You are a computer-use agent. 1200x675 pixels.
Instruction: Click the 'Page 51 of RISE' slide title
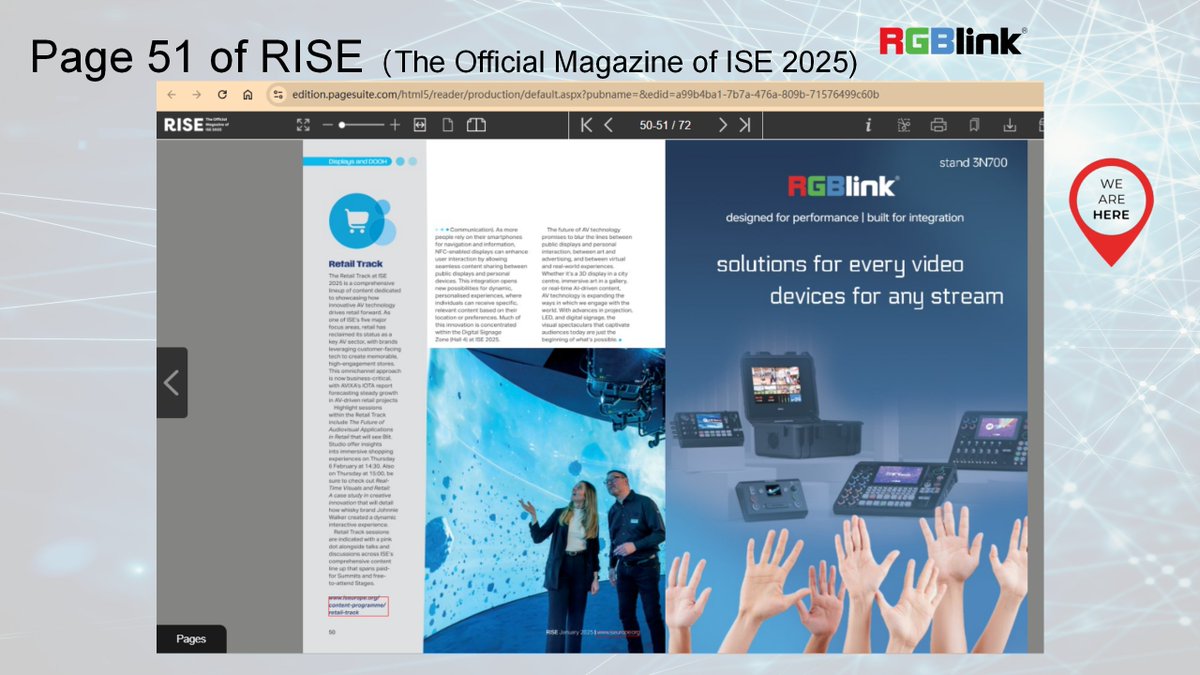(x=196, y=58)
